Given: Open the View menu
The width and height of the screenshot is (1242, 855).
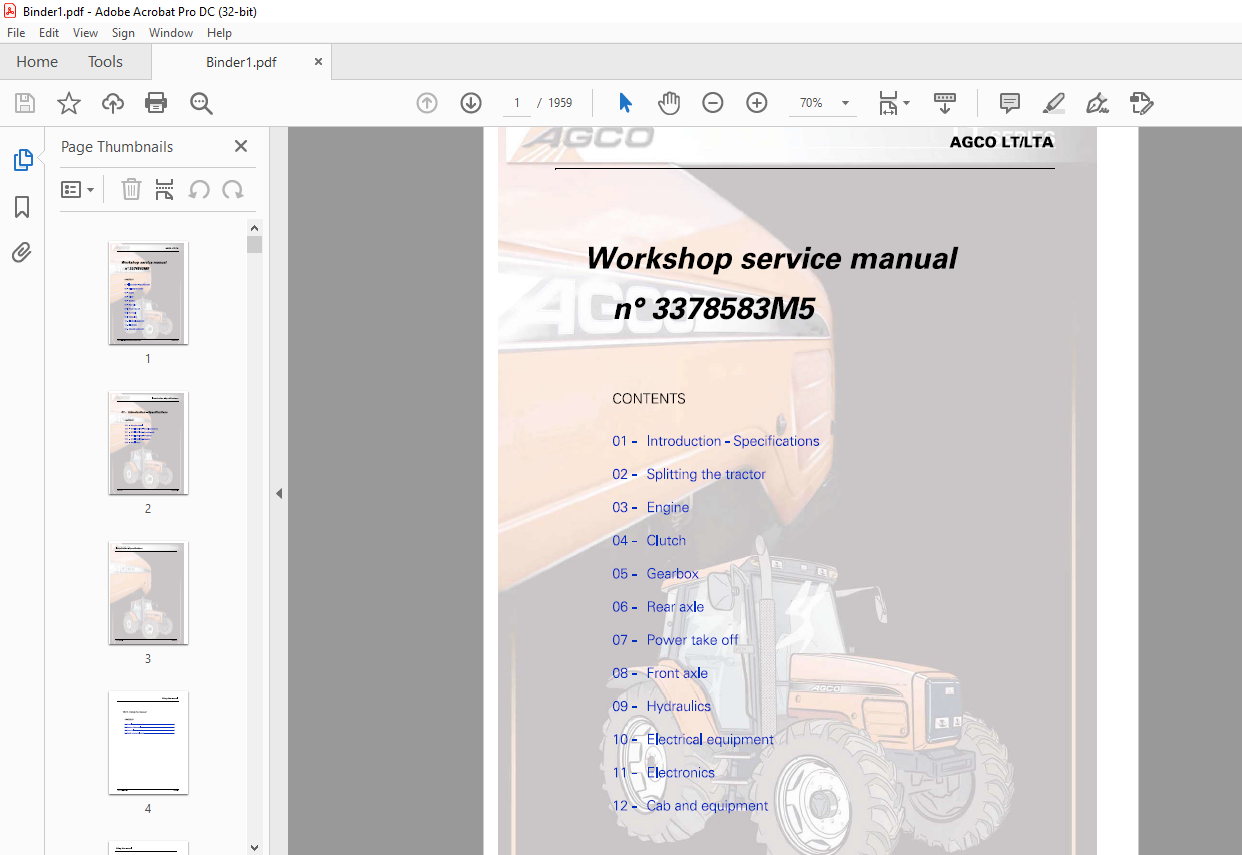Looking at the screenshot, I should (x=86, y=33).
